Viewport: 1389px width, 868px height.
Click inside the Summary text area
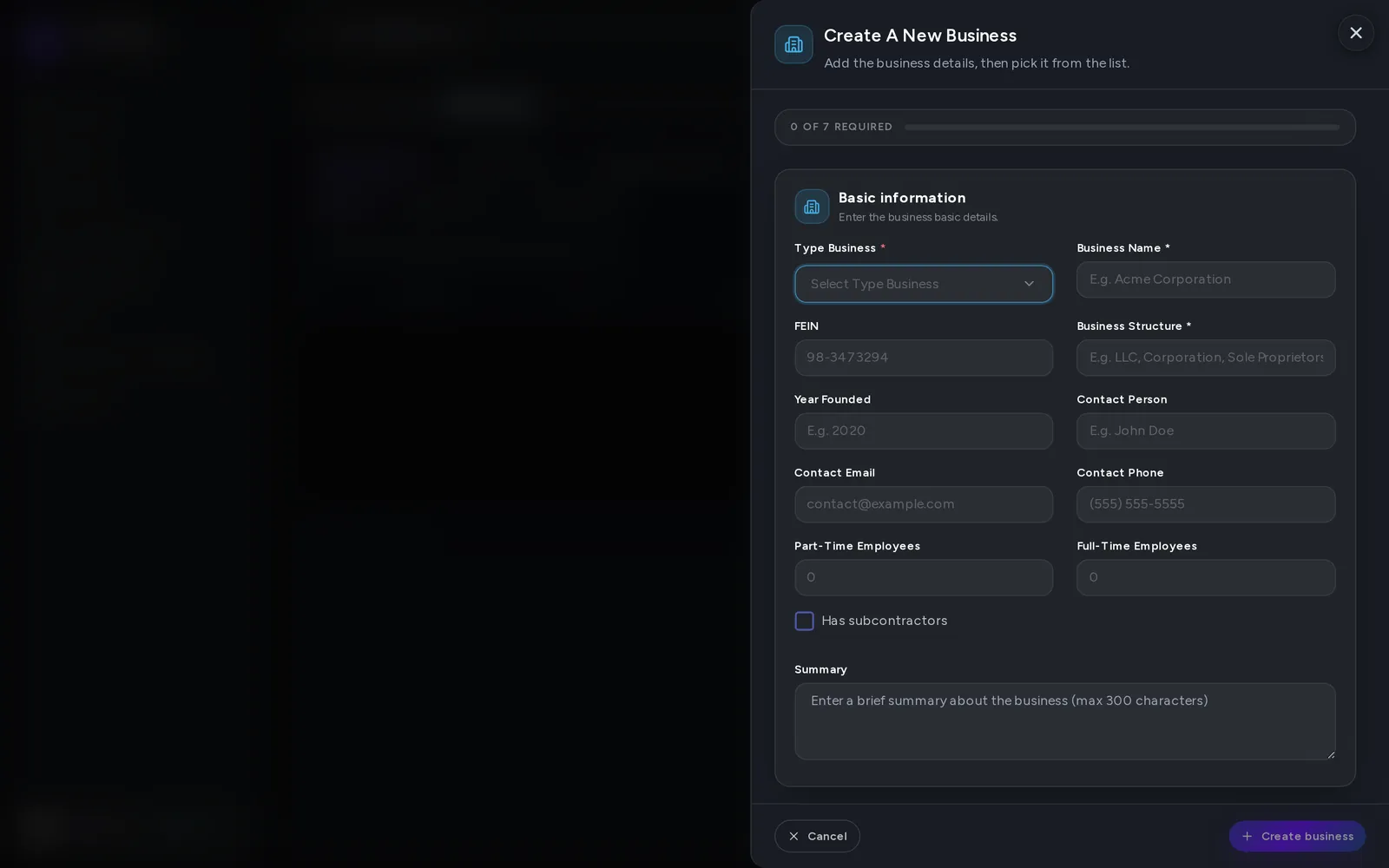coord(1064,721)
